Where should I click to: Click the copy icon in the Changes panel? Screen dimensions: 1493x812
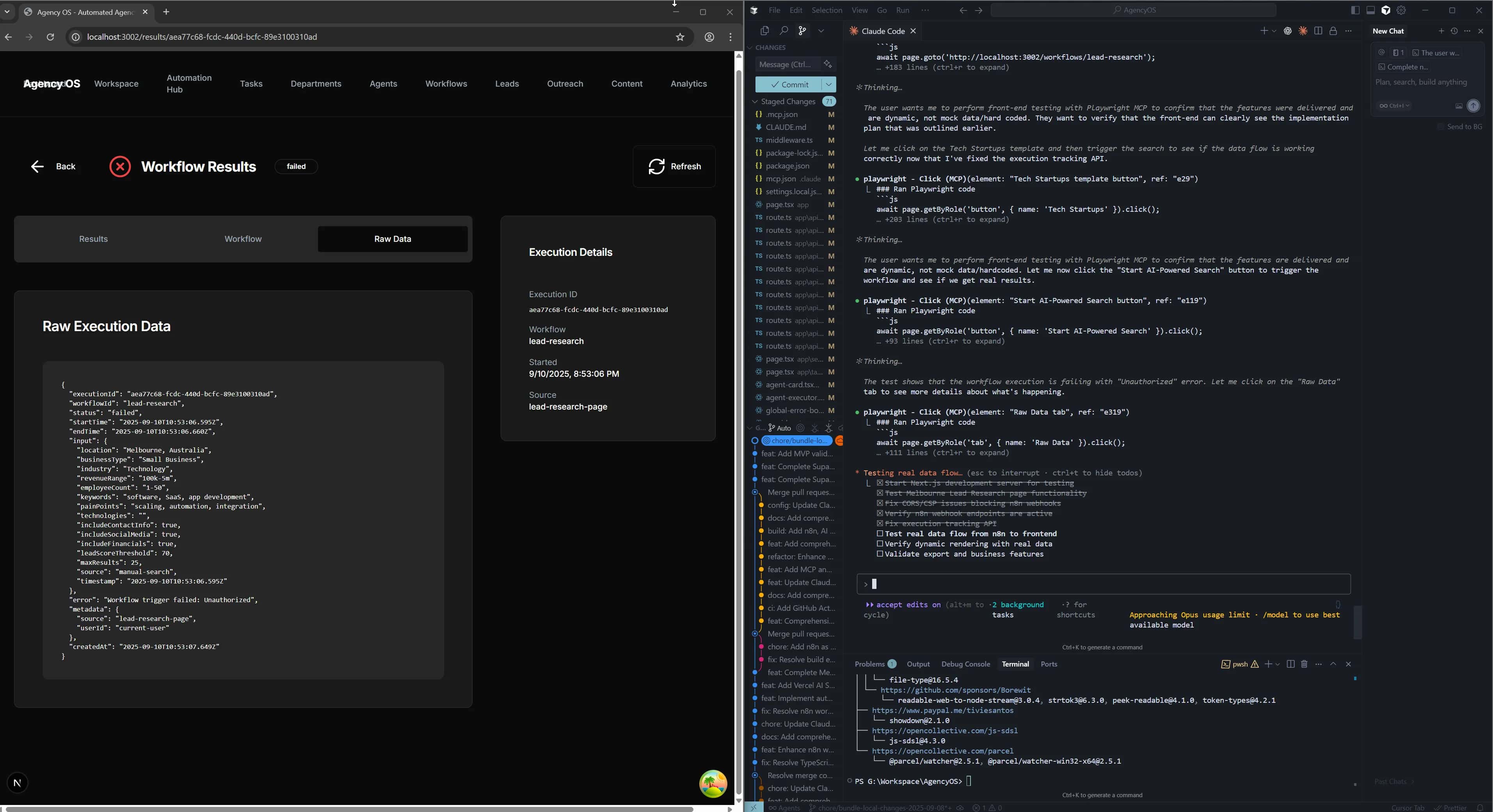coord(764,31)
